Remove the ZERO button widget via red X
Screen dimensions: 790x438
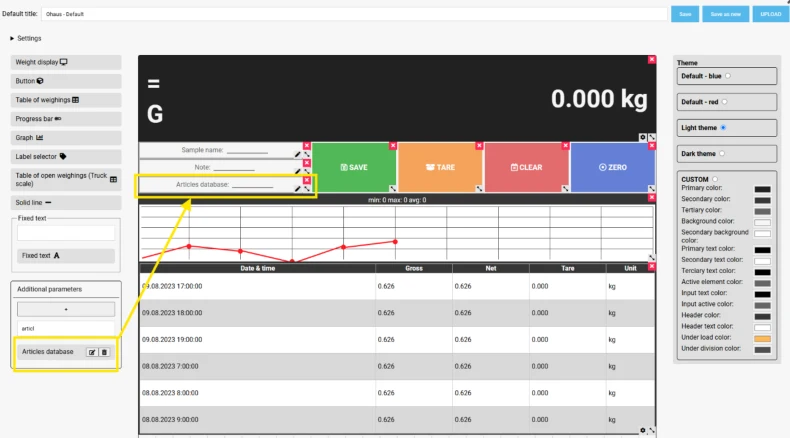click(651, 146)
